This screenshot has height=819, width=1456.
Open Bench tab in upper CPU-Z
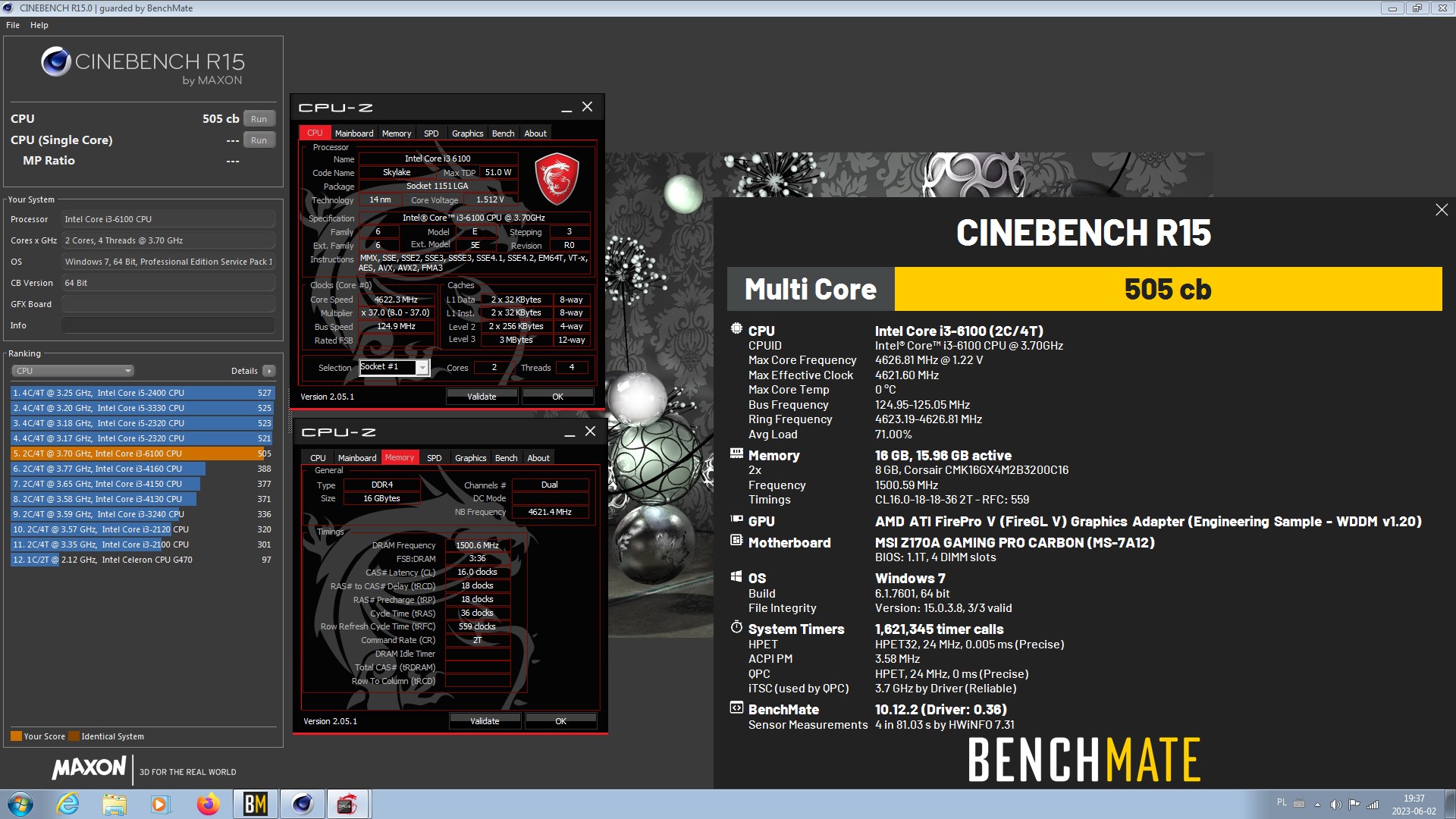[x=504, y=133]
